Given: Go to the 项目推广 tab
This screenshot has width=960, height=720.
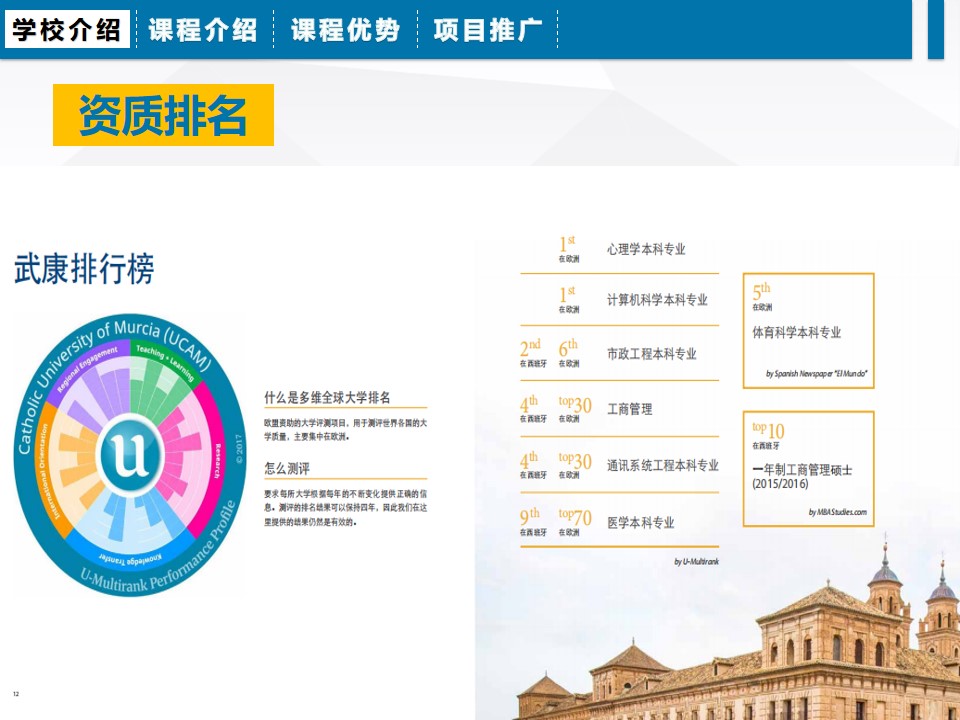Looking at the screenshot, I should (488, 29).
